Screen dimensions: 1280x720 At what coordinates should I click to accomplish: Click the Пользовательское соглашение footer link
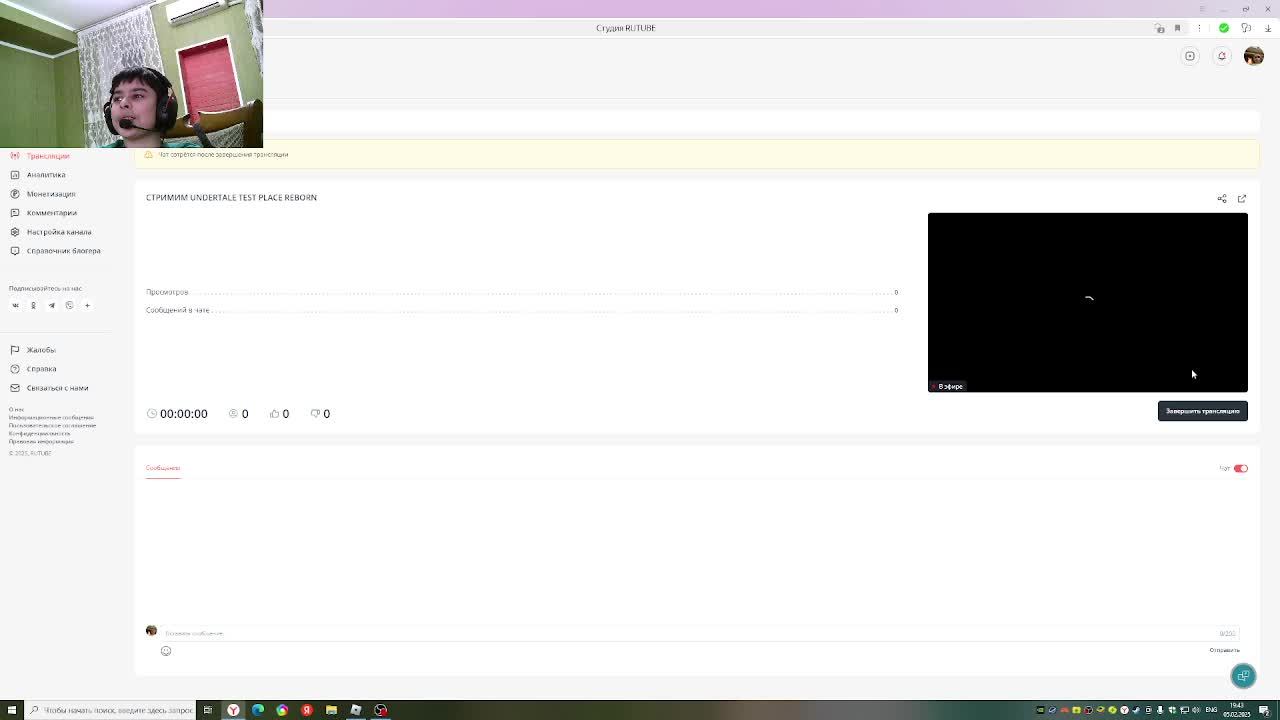point(52,425)
